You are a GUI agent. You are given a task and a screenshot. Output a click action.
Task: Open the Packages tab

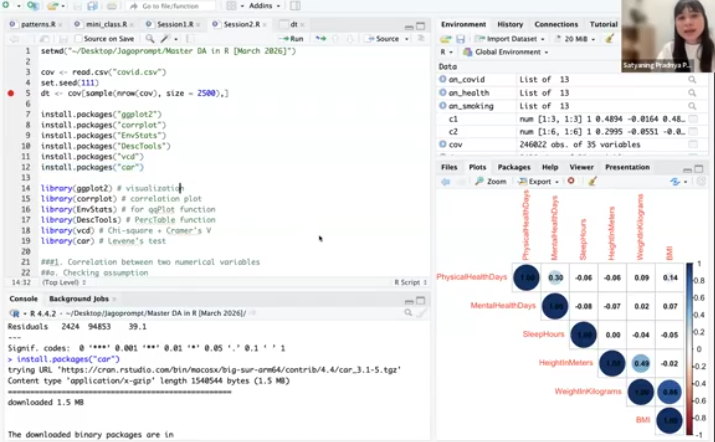pos(514,167)
